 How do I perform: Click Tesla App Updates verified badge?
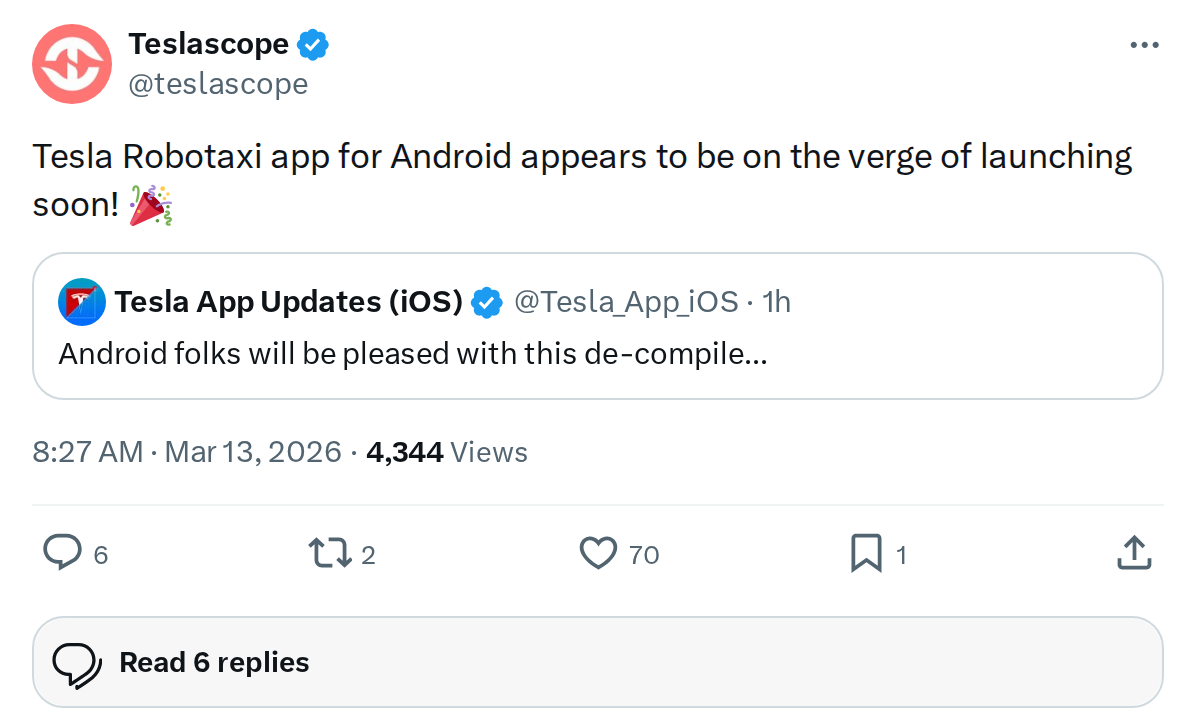pyautogui.click(x=487, y=300)
